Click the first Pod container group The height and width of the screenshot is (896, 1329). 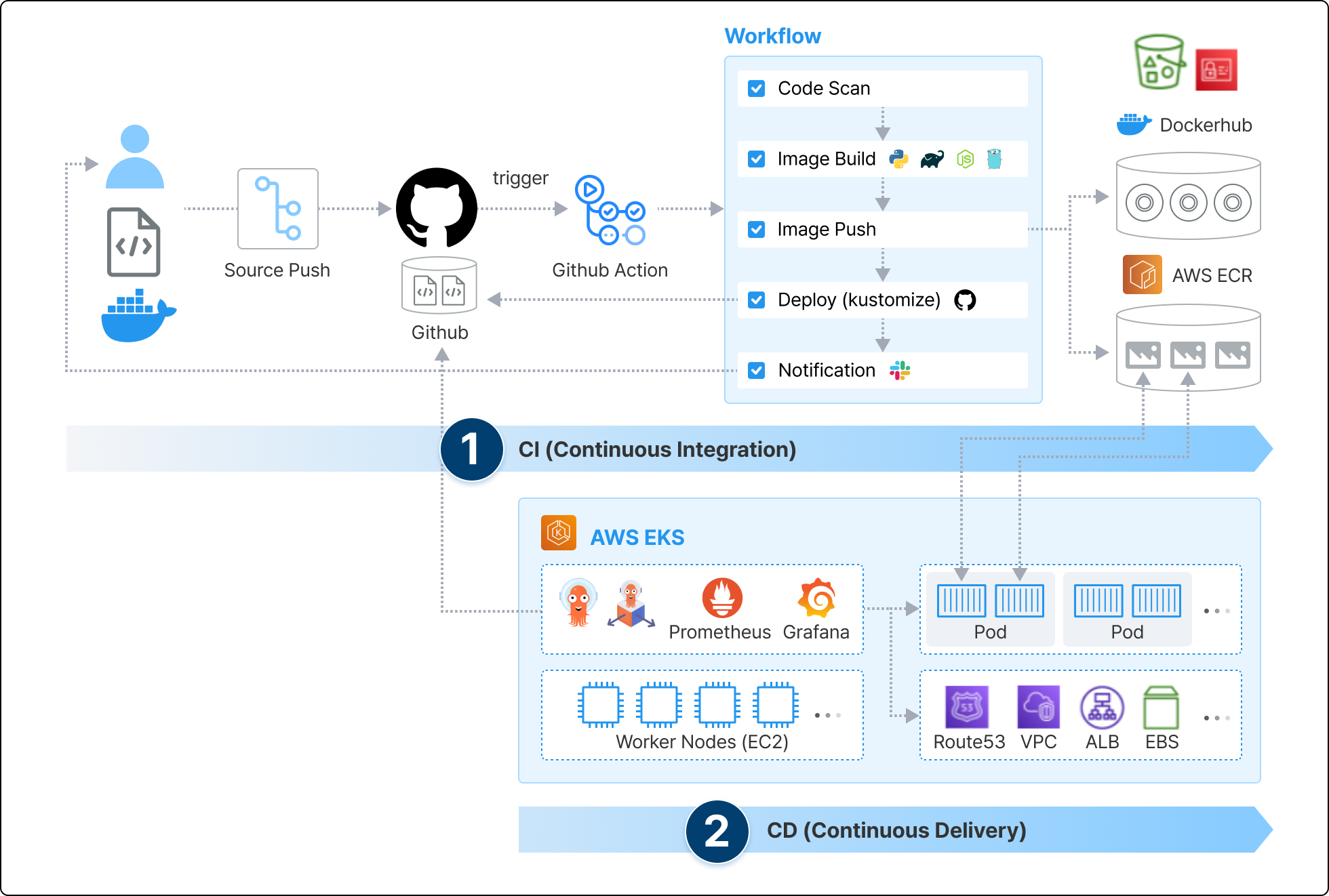[x=990, y=609]
